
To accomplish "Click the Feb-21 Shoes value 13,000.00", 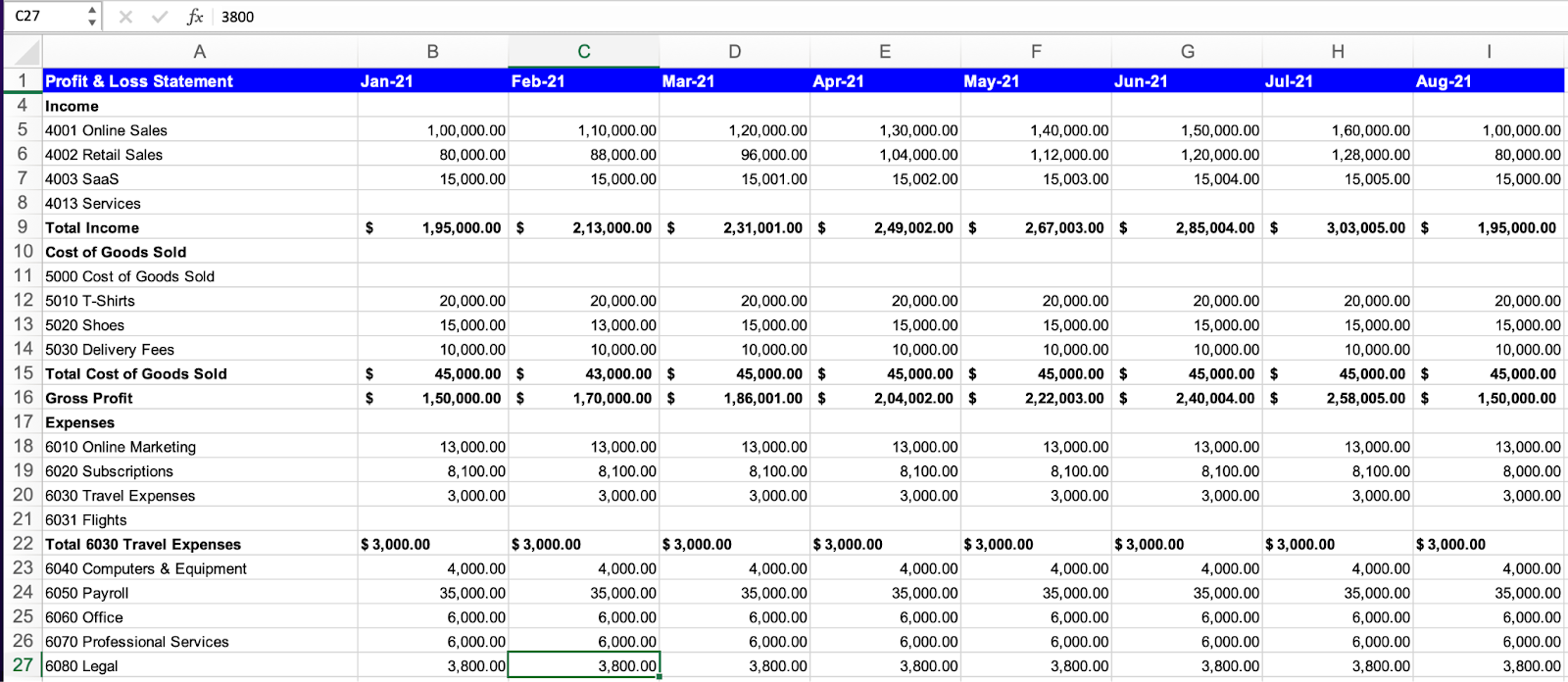I will [x=584, y=325].
